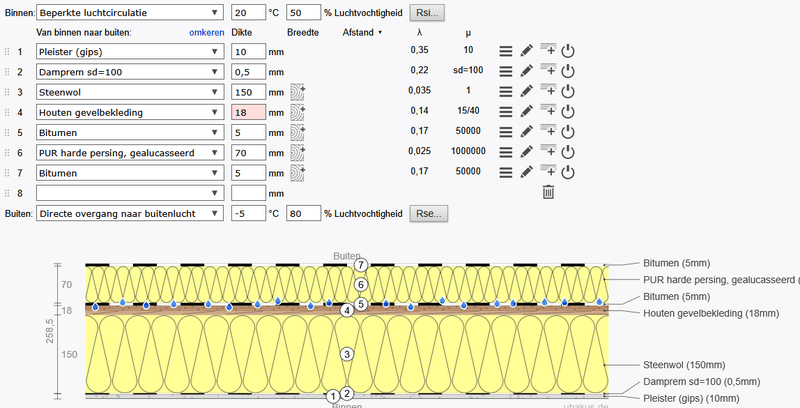Open the menu icon for PUR harde persing layer
800x408 pixels.
(x=506, y=152)
